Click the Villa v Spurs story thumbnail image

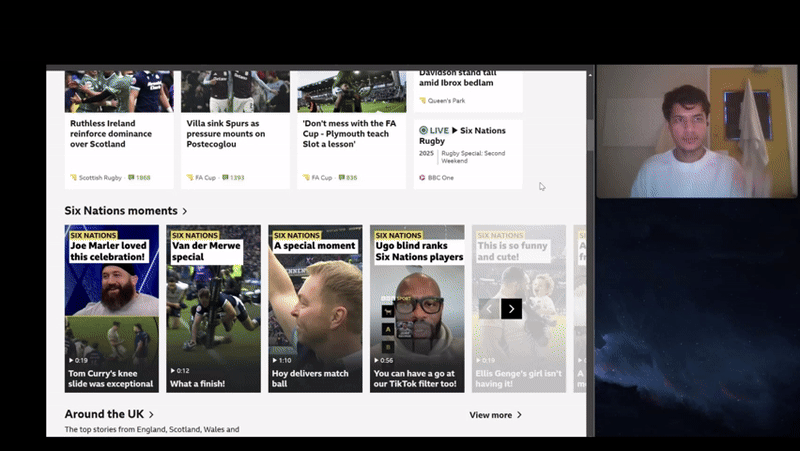point(235,91)
